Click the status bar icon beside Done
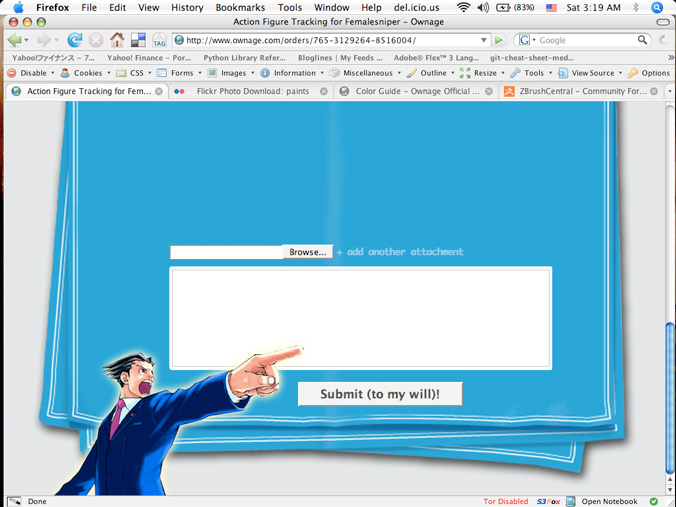This screenshot has height=507, width=676. pyautogui.click(x=14, y=501)
